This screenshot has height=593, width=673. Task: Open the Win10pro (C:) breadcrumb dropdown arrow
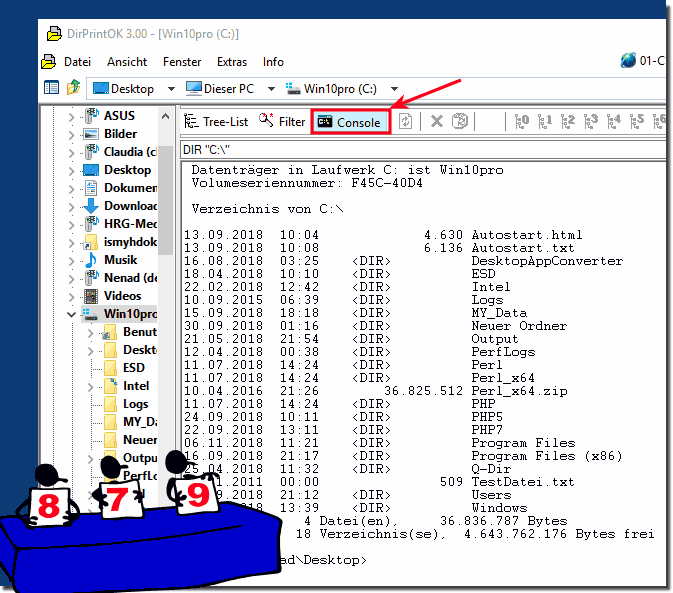(394, 89)
